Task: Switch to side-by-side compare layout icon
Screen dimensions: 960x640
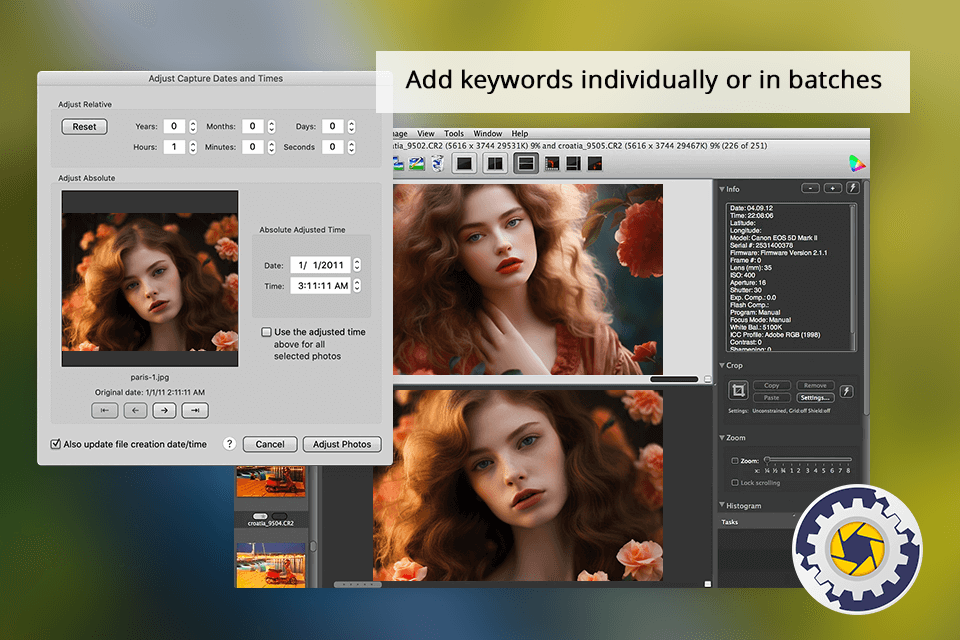Action: [495, 164]
